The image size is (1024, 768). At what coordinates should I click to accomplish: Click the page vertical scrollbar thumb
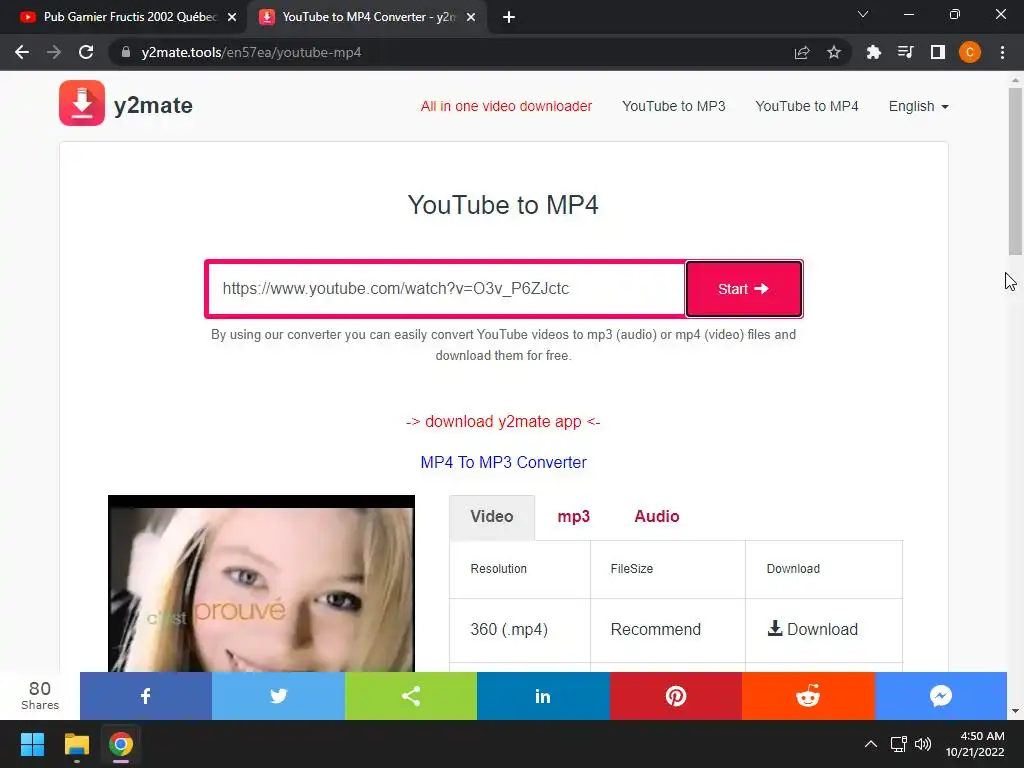(x=1015, y=171)
